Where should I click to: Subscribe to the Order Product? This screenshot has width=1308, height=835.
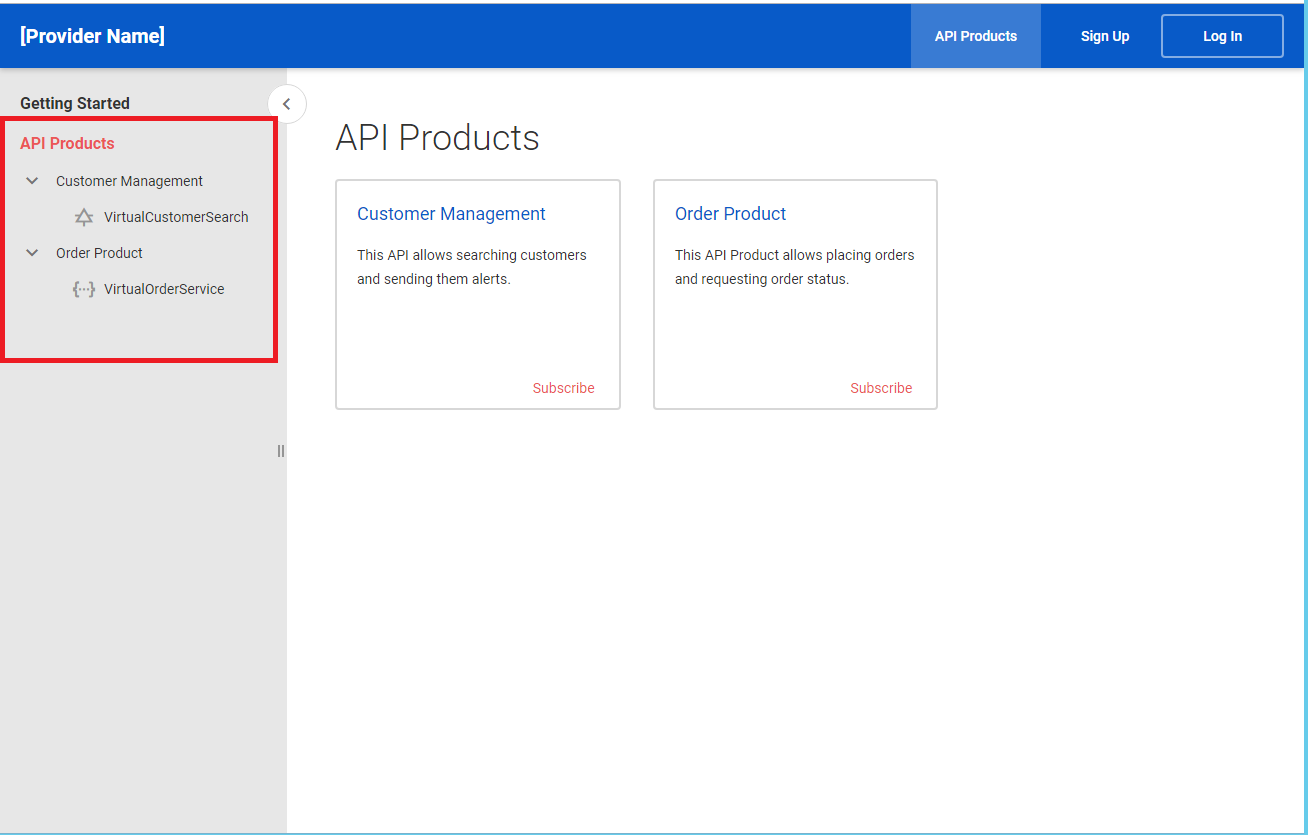[881, 388]
